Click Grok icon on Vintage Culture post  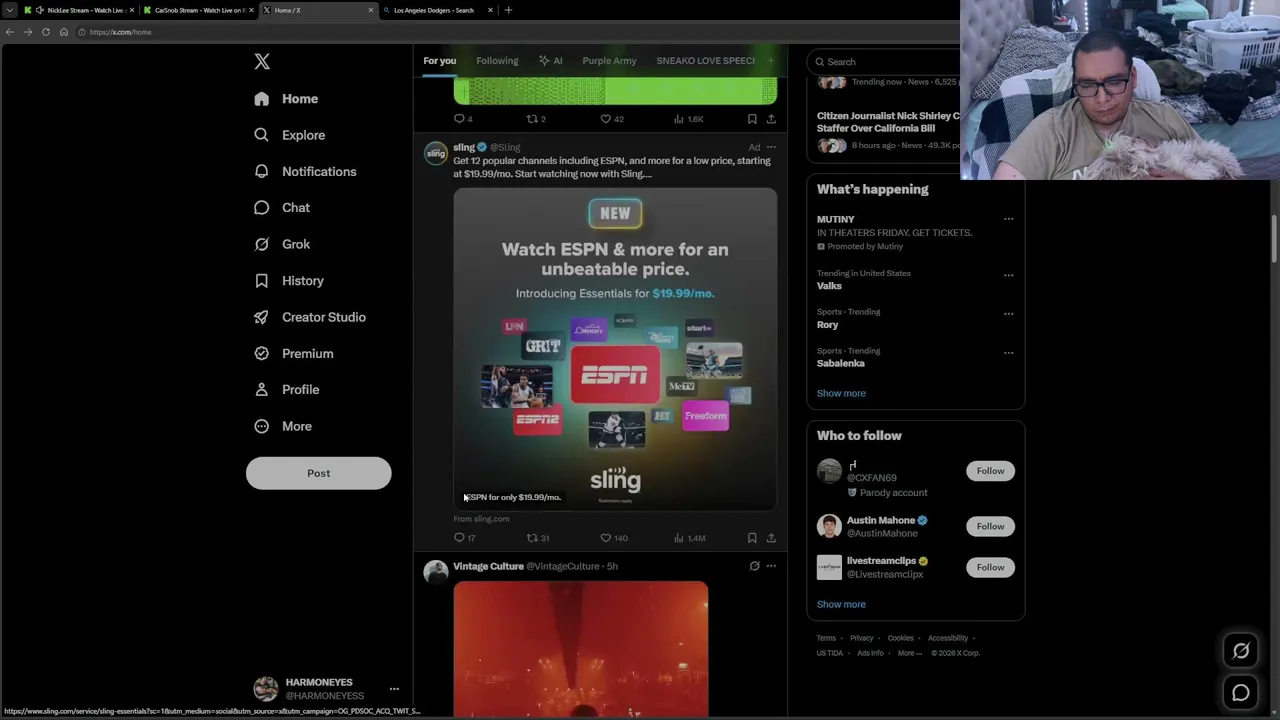point(754,566)
